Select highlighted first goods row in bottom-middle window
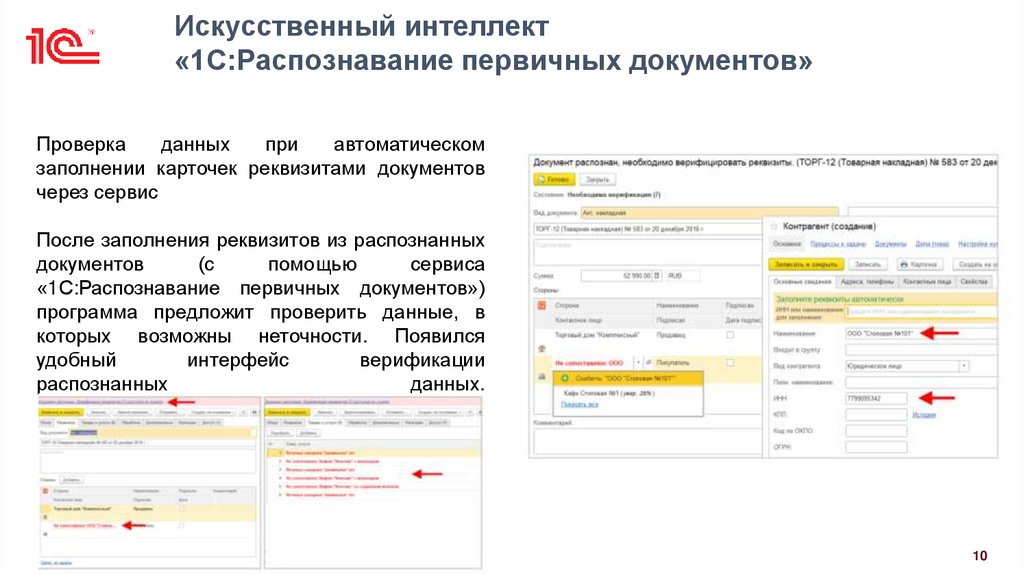Image resolution: width=1024 pixels, height=574 pixels. click(x=373, y=453)
